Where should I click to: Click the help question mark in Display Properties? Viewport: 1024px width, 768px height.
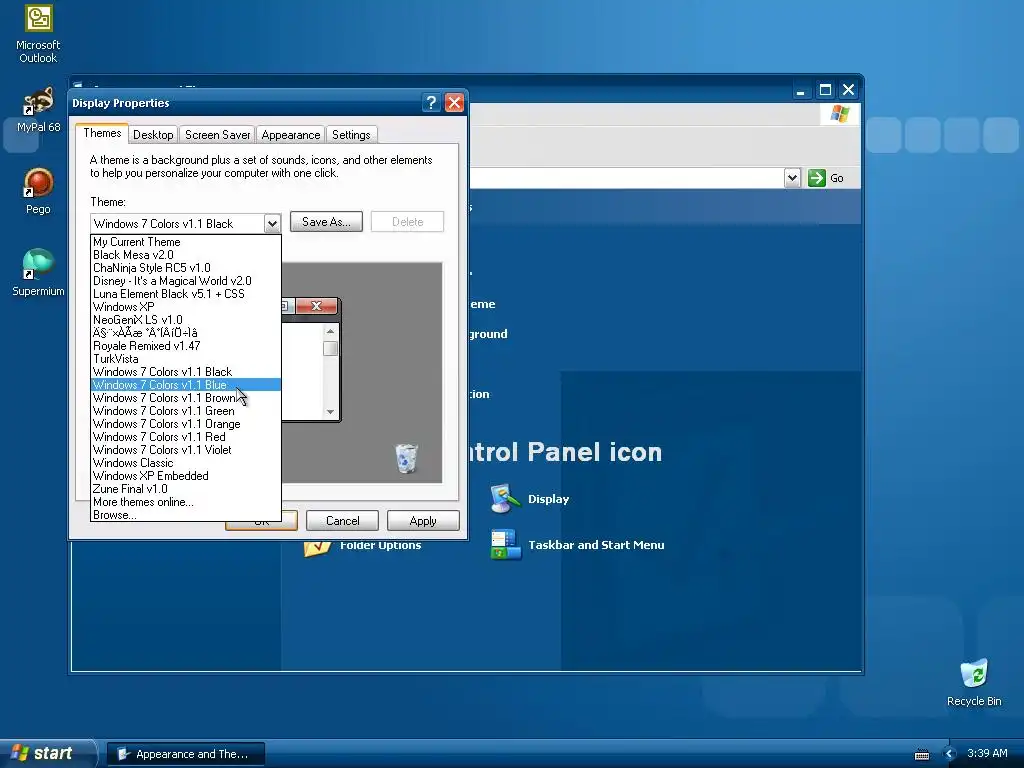pyautogui.click(x=430, y=103)
